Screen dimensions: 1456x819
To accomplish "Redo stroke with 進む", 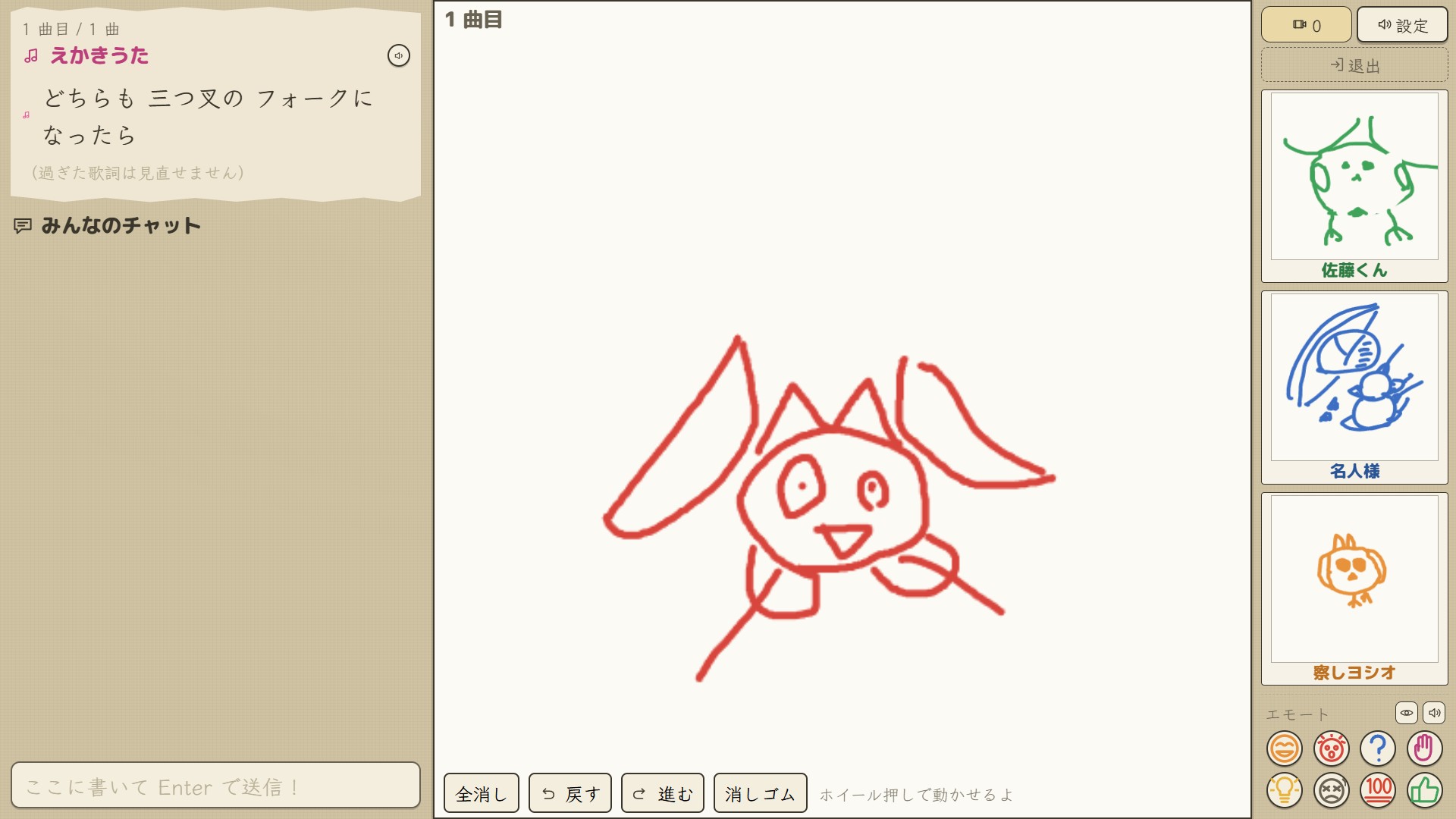I will pos(663,793).
